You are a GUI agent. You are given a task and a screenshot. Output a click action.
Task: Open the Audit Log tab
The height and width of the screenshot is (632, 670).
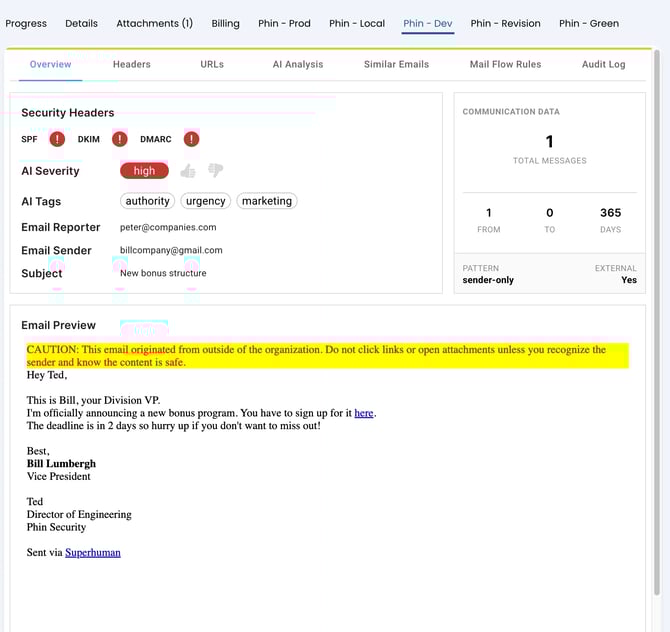(603, 64)
